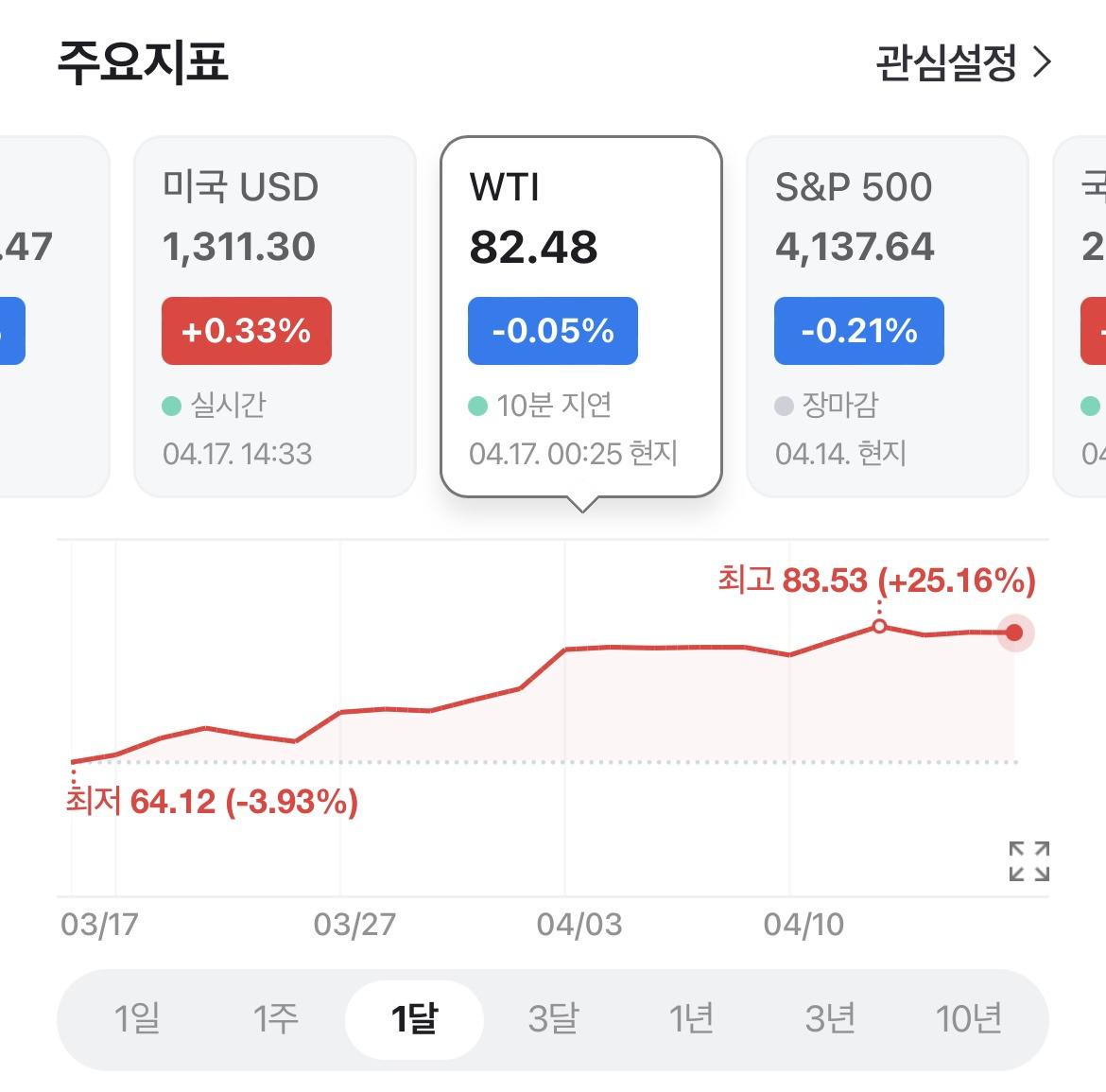
Task: Select the 미국 USD card
Action: tap(274, 317)
